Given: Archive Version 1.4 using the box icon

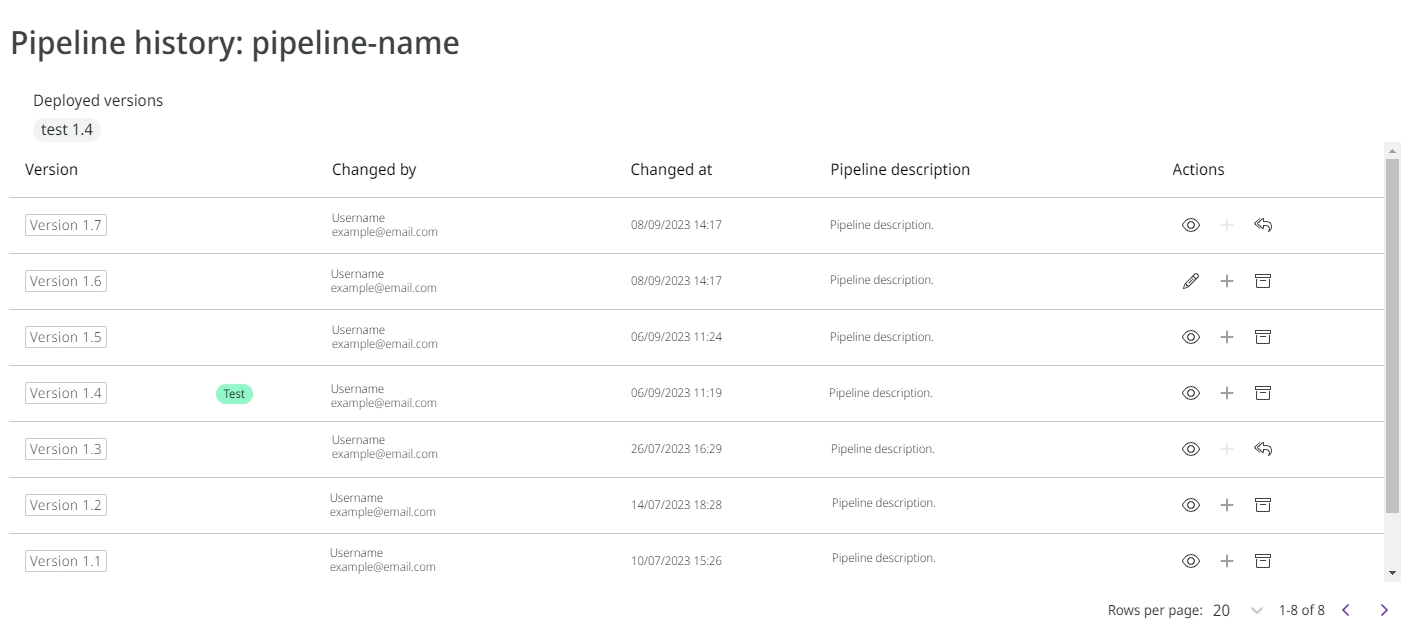Looking at the screenshot, I should (x=1263, y=393).
